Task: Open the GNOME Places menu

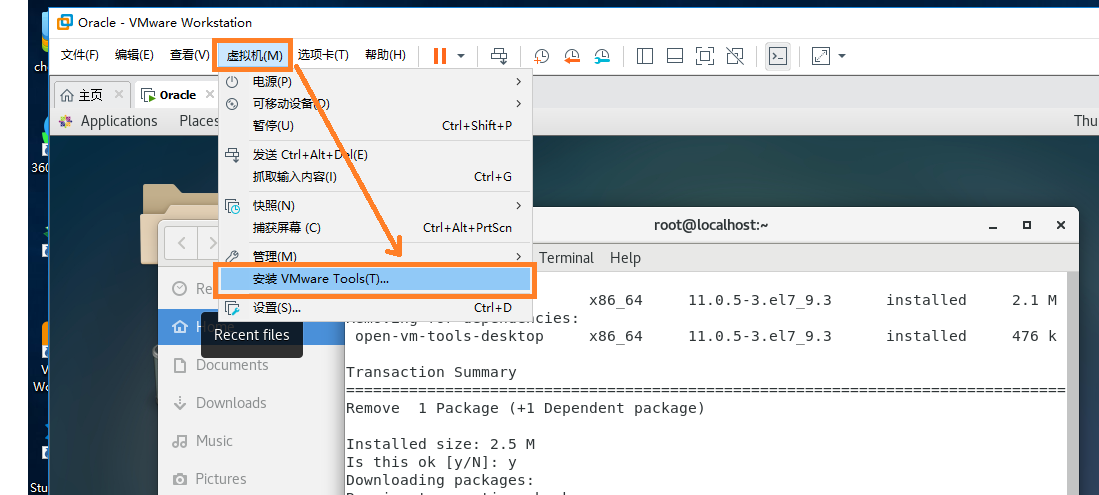Action: click(x=199, y=121)
